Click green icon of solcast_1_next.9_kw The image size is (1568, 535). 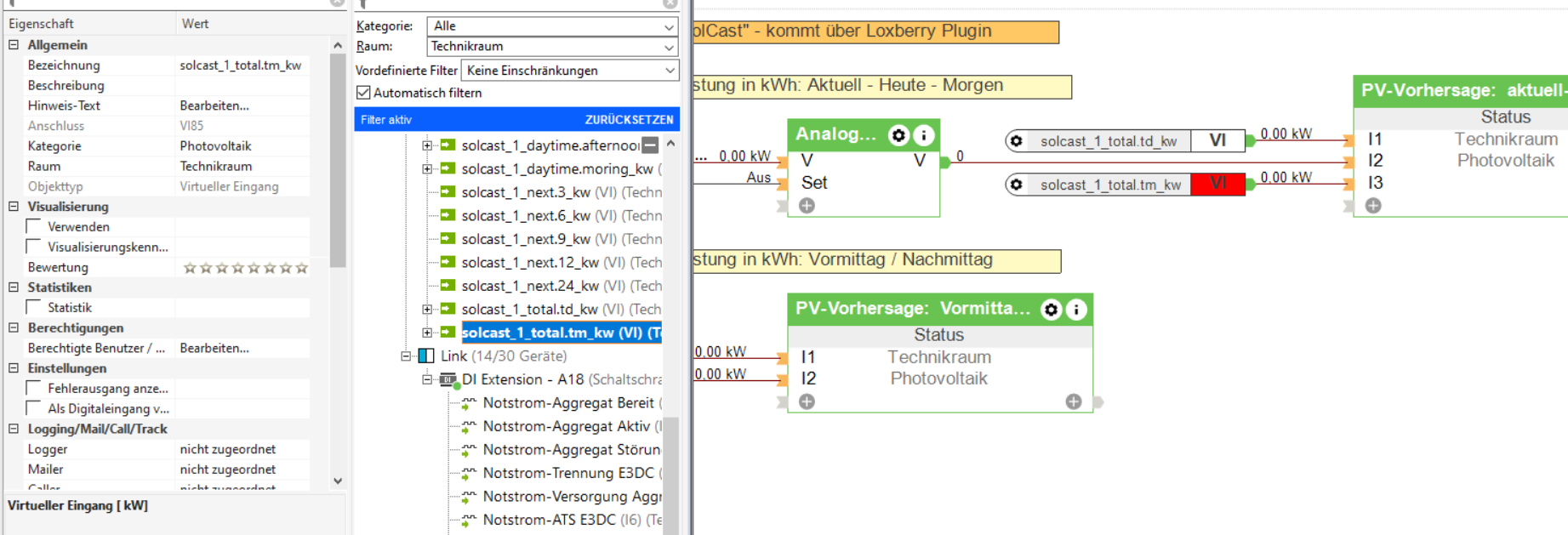tap(448, 239)
